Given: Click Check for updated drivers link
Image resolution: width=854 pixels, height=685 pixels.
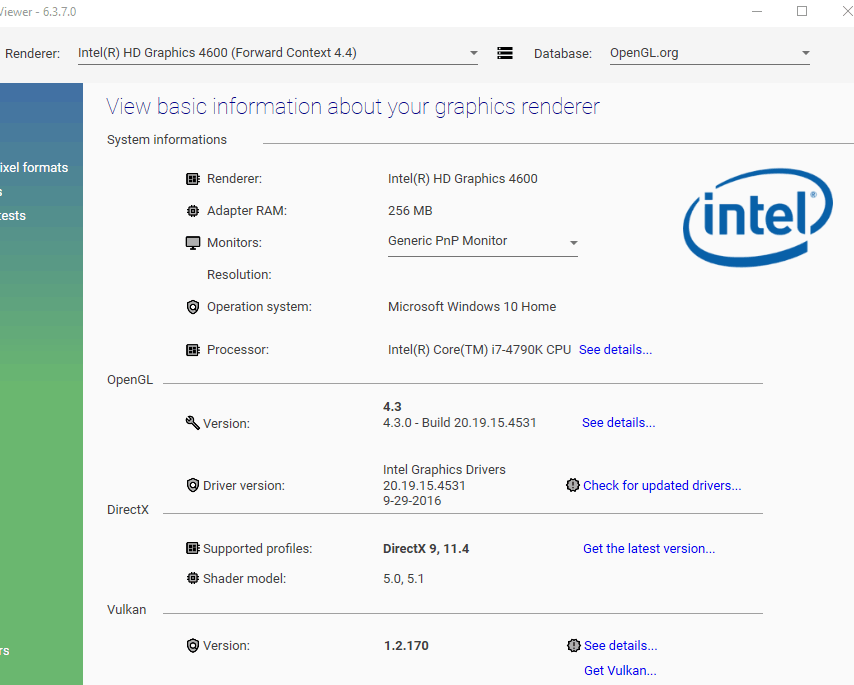Looking at the screenshot, I should pyautogui.click(x=662, y=485).
